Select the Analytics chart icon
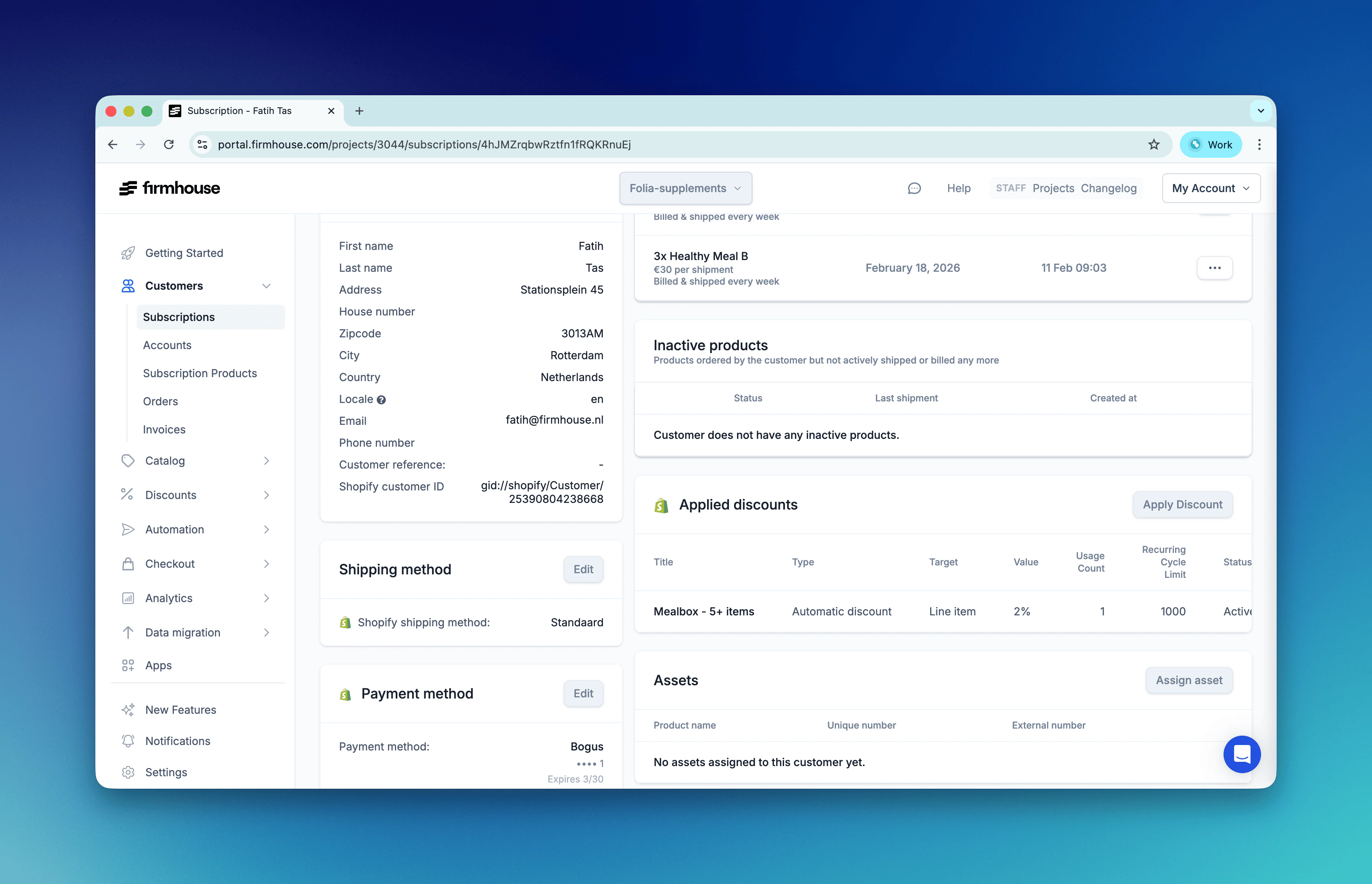 coord(128,598)
